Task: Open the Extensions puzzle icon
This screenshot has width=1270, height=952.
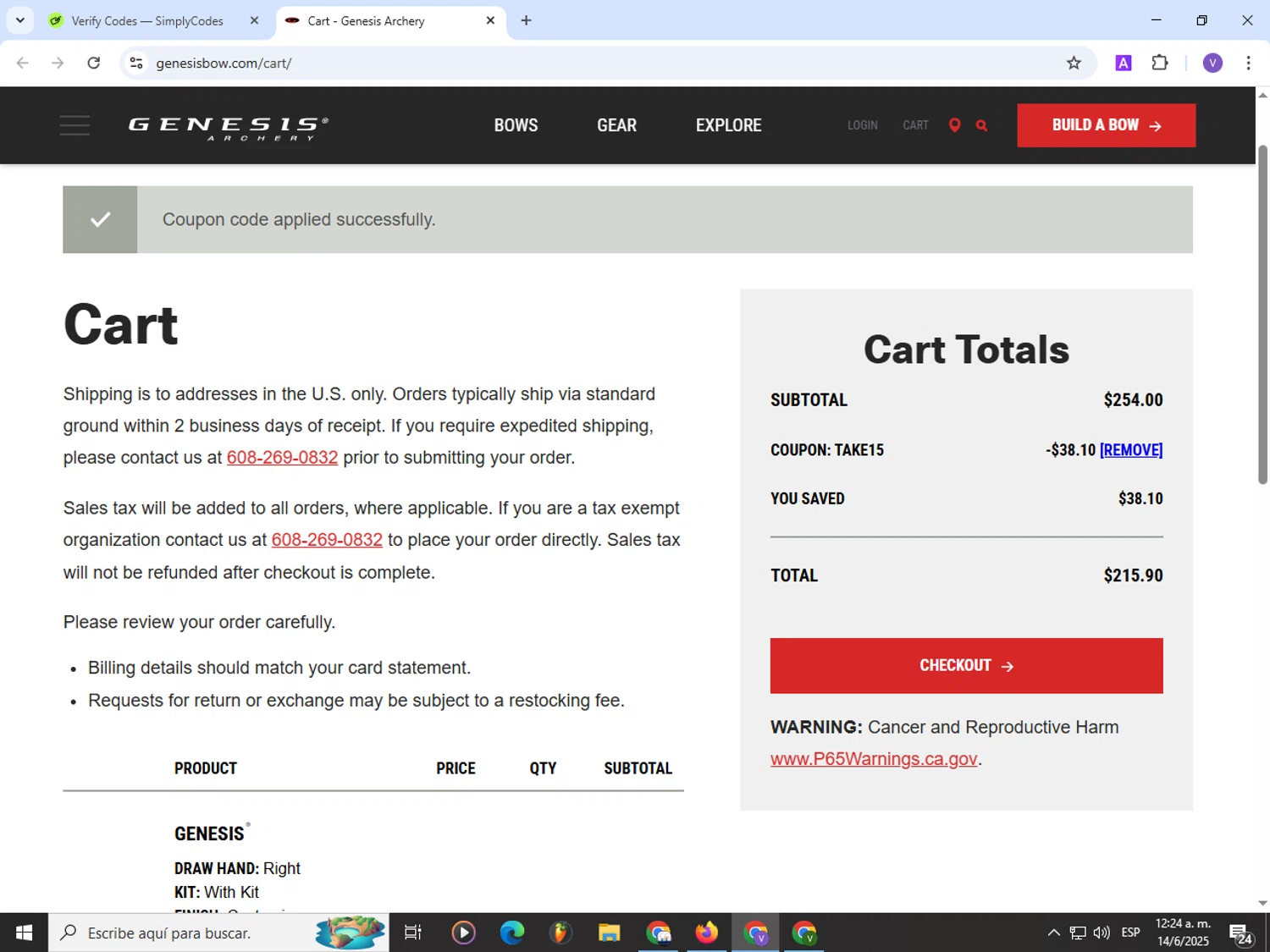Action: [x=1160, y=63]
